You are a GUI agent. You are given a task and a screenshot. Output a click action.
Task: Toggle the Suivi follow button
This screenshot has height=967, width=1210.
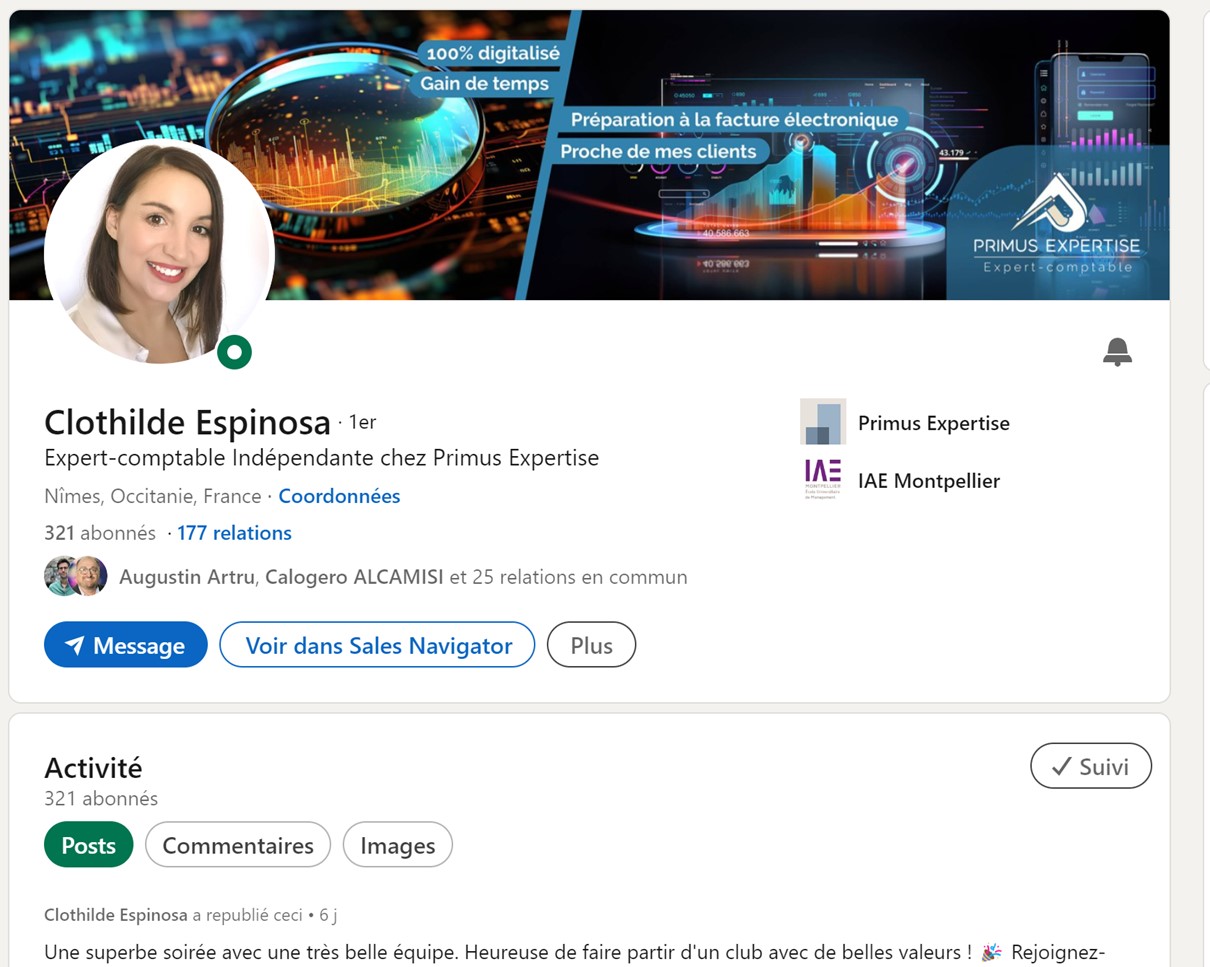(1090, 766)
